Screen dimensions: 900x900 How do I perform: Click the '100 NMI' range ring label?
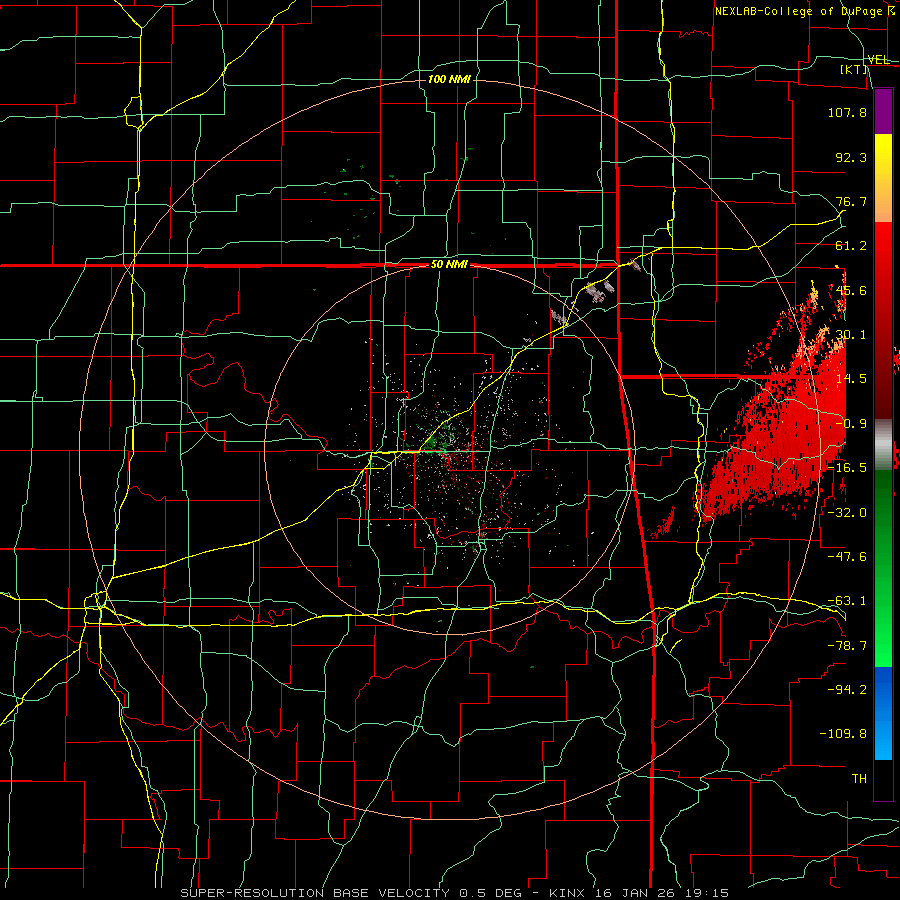click(449, 79)
